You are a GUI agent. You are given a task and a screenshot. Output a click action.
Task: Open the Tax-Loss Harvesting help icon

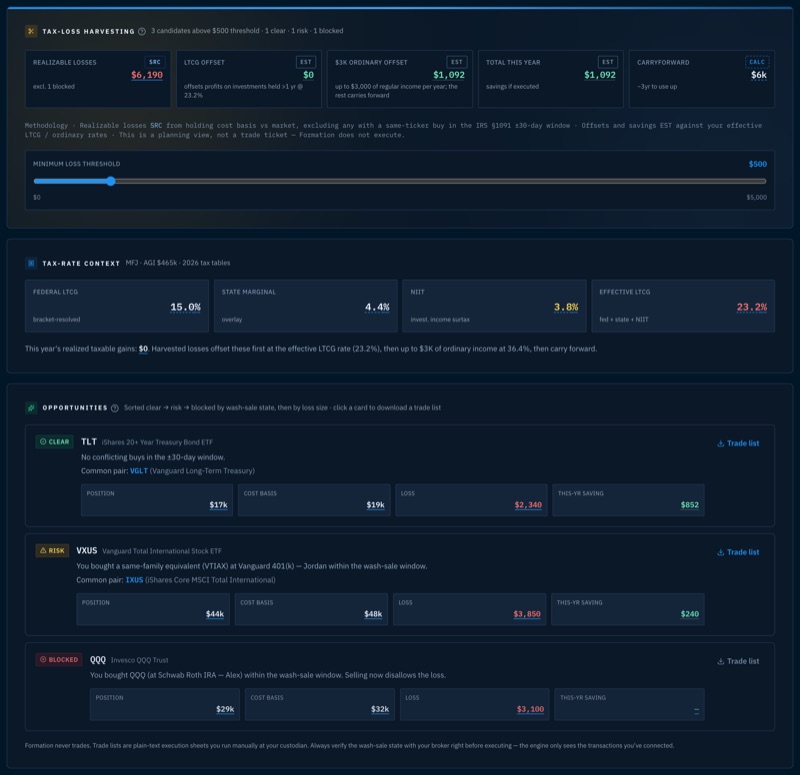coord(142,31)
